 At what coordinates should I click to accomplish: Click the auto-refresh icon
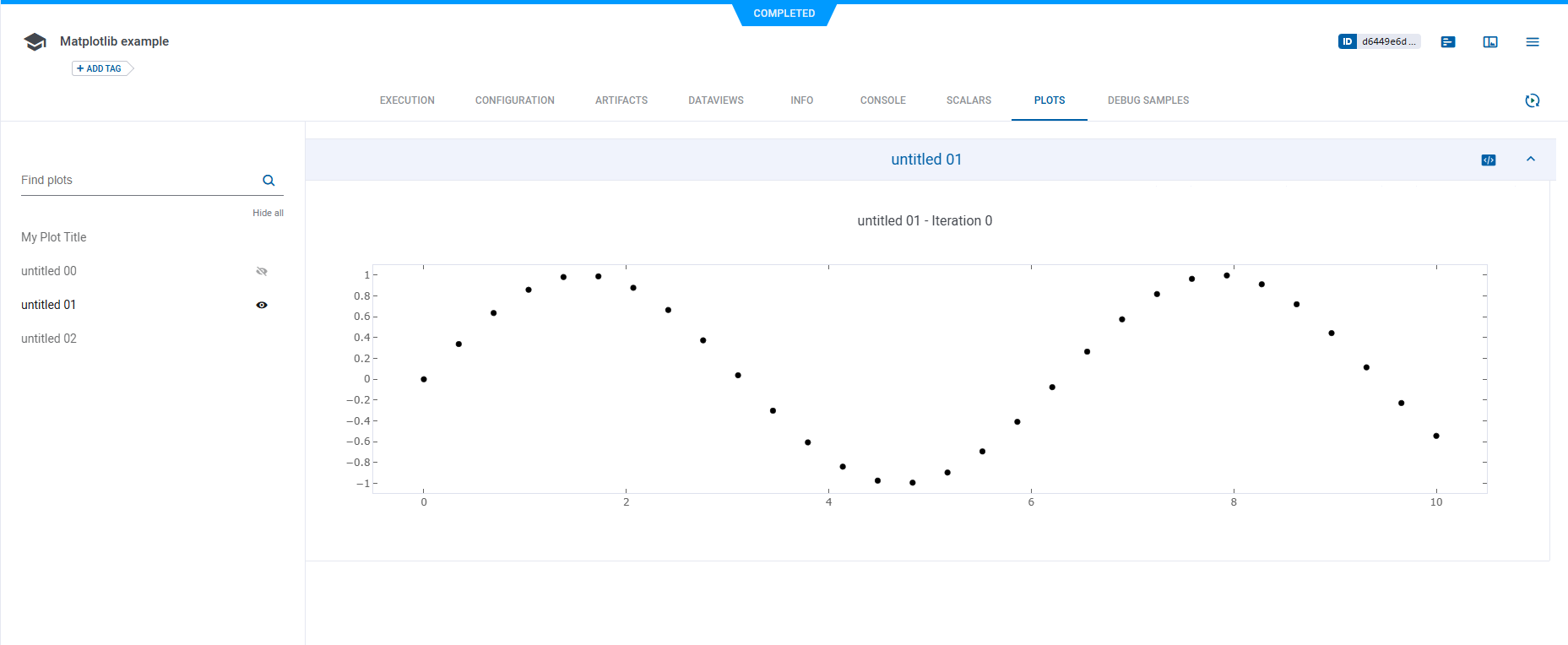click(1533, 100)
